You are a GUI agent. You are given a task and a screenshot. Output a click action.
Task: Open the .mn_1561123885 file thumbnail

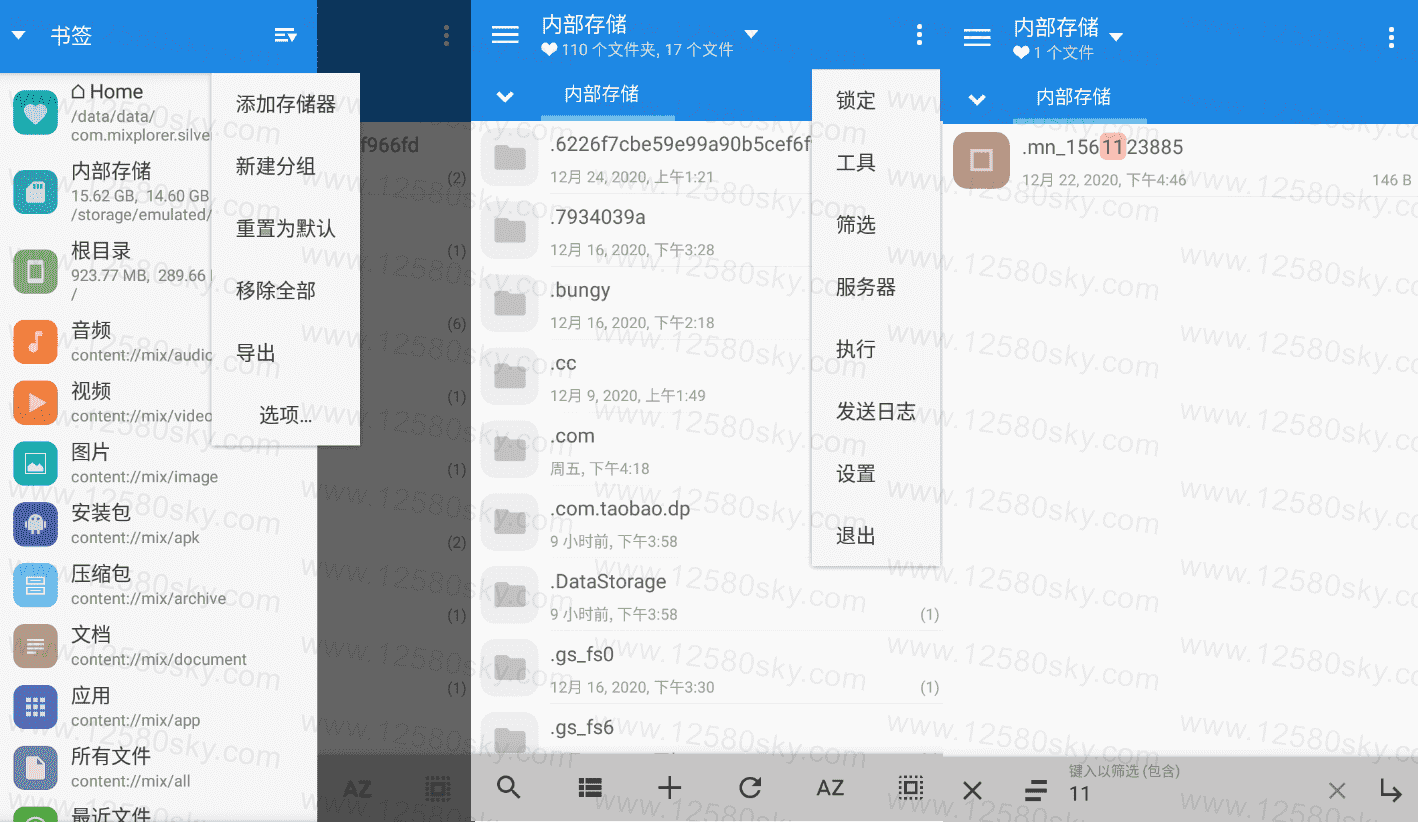click(981, 160)
